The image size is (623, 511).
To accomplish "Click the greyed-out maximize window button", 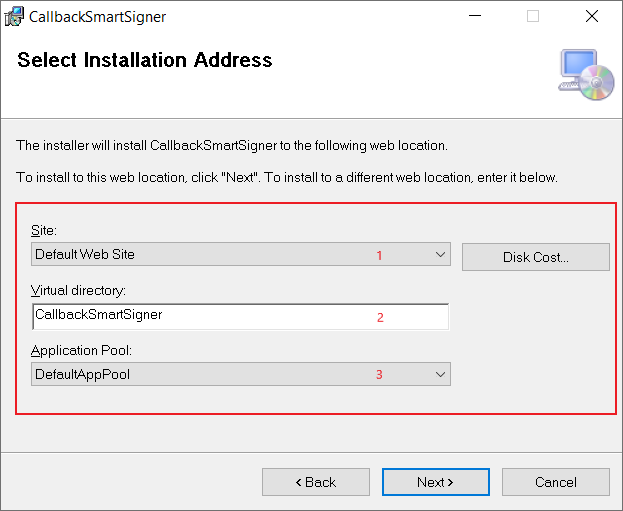I will (533, 16).
